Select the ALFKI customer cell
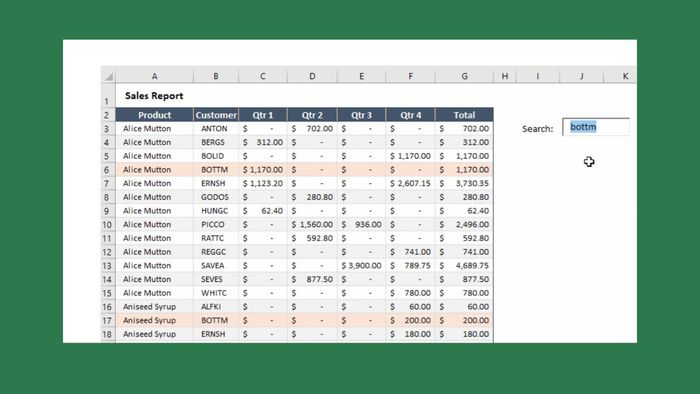The width and height of the screenshot is (700, 394). pyautogui.click(x=216, y=307)
